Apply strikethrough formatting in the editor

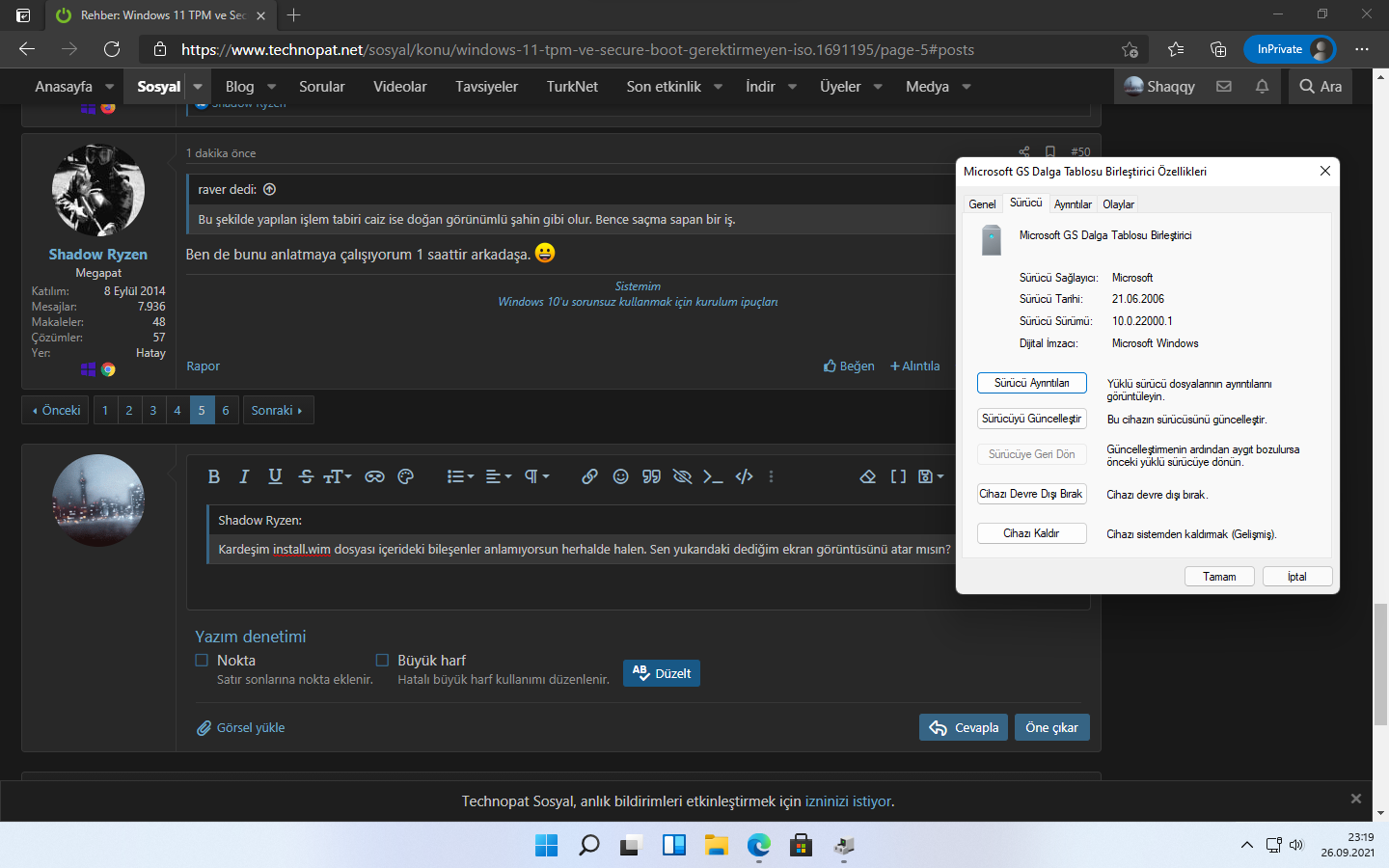306,476
